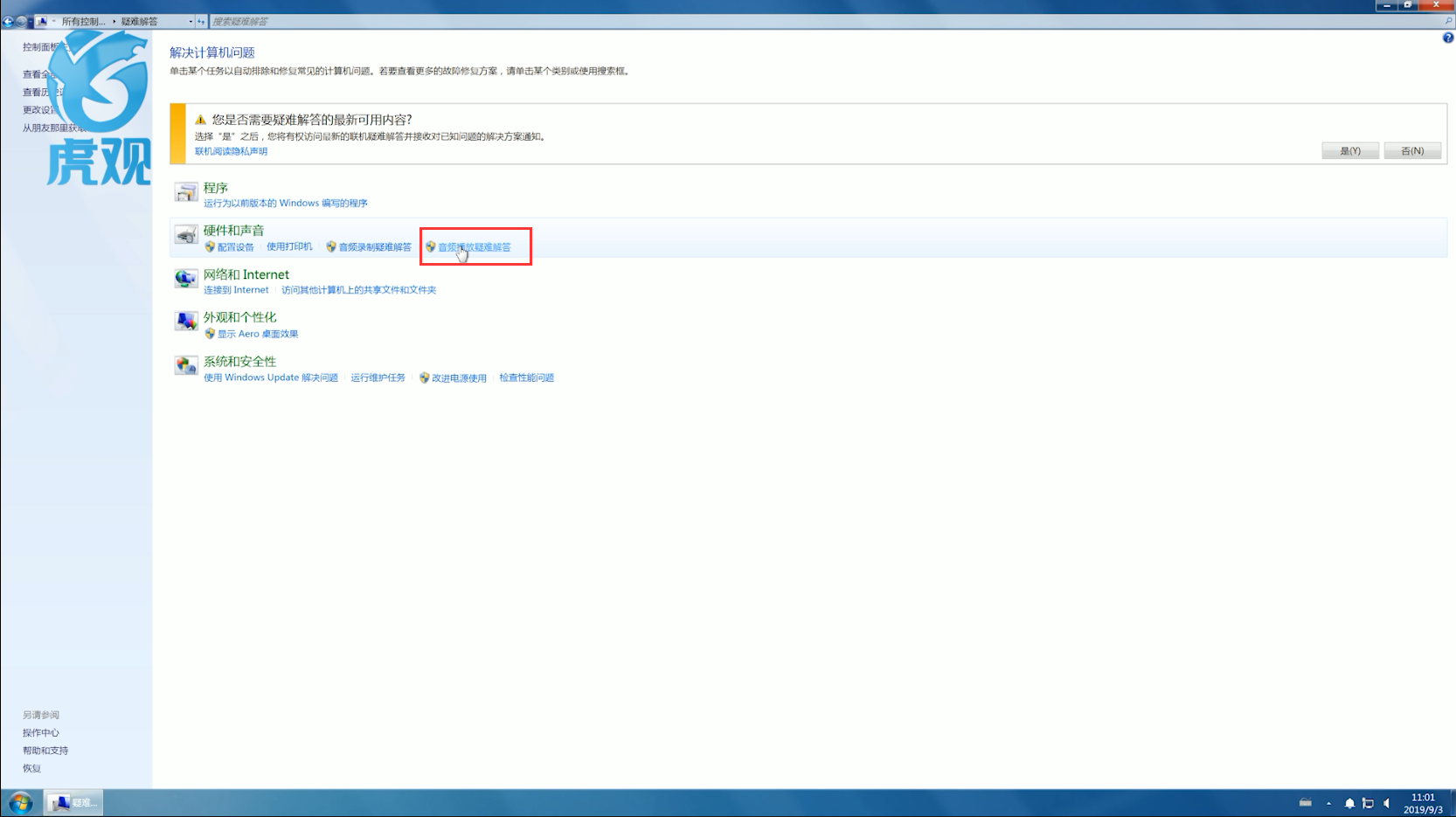
Task: Open 运行为以前版本的 Windows 编写的程序
Action: point(286,203)
